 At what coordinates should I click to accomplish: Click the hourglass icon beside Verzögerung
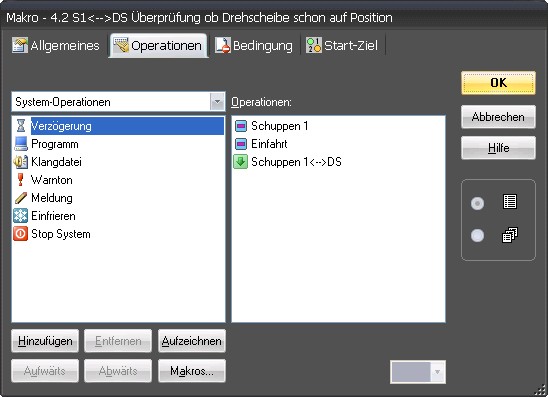pyautogui.click(x=21, y=125)
